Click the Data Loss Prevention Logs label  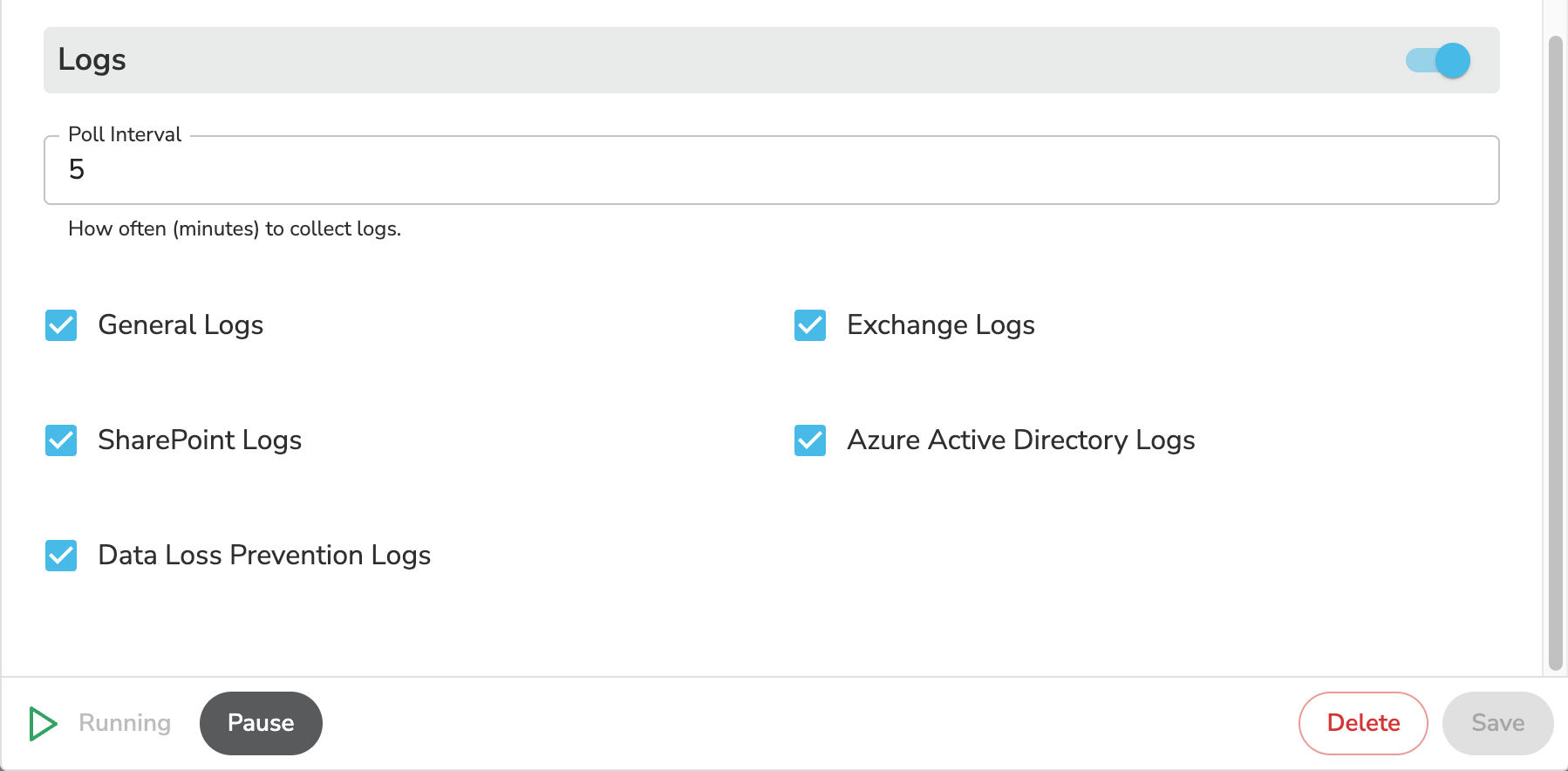coord(264,556)
